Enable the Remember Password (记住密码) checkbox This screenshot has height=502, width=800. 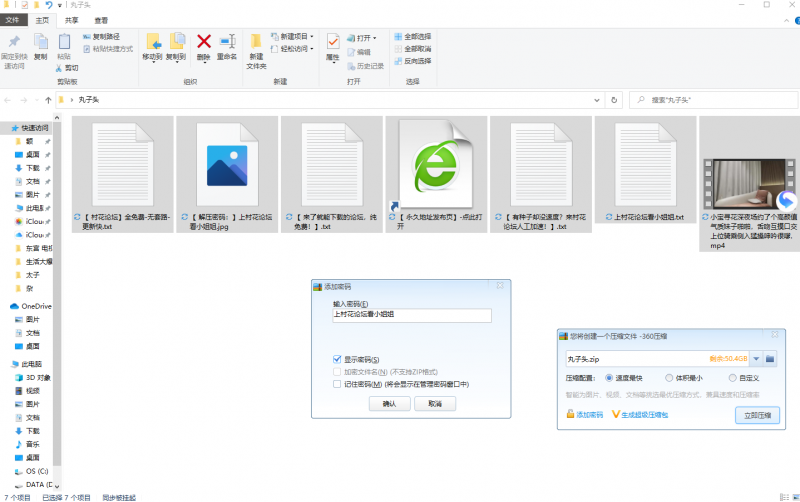pos(337,383)
